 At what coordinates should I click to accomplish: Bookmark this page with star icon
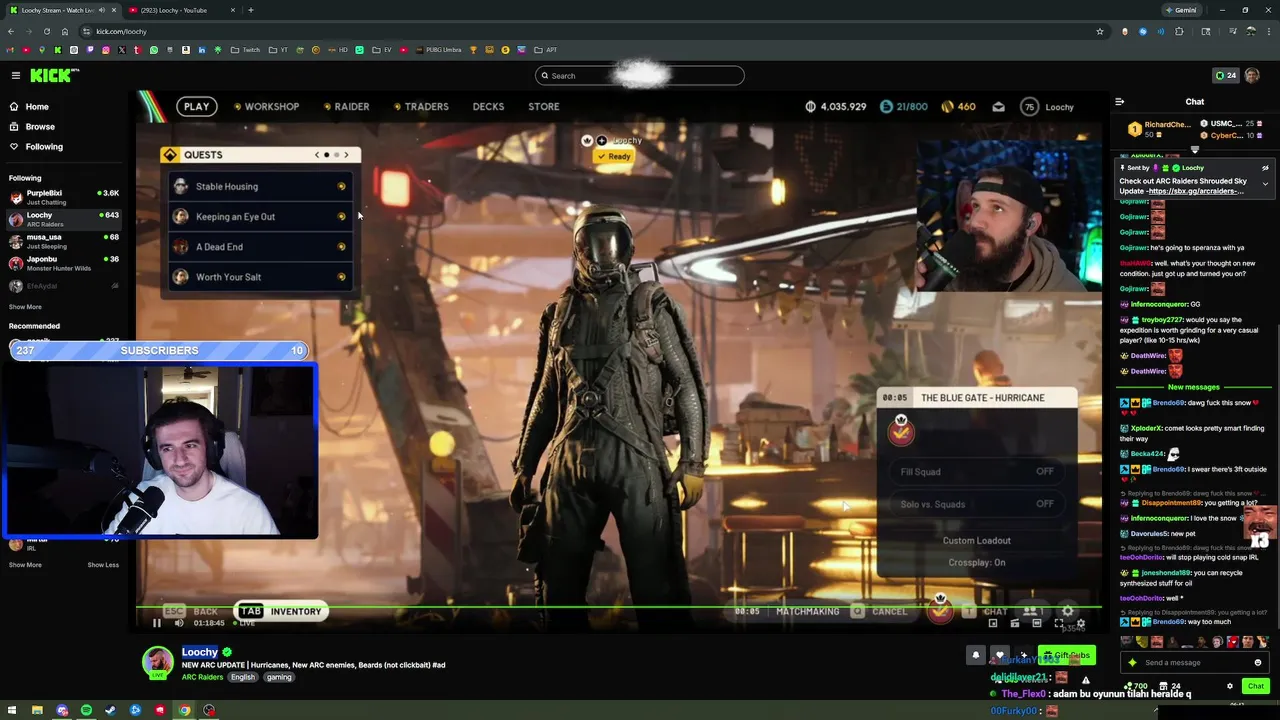pos(1100,31)
